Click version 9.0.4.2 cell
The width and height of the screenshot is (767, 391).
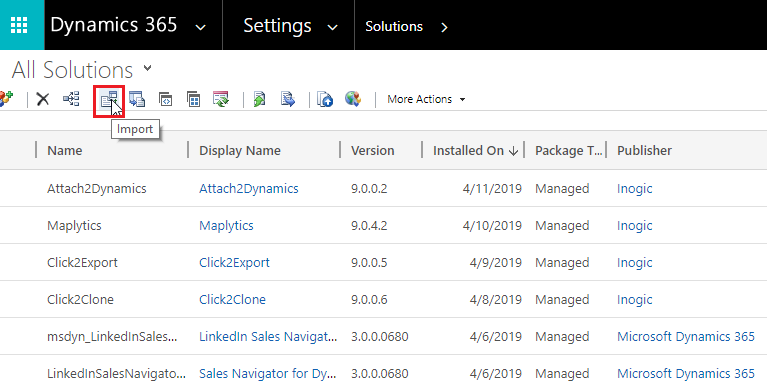click(369, 226)
